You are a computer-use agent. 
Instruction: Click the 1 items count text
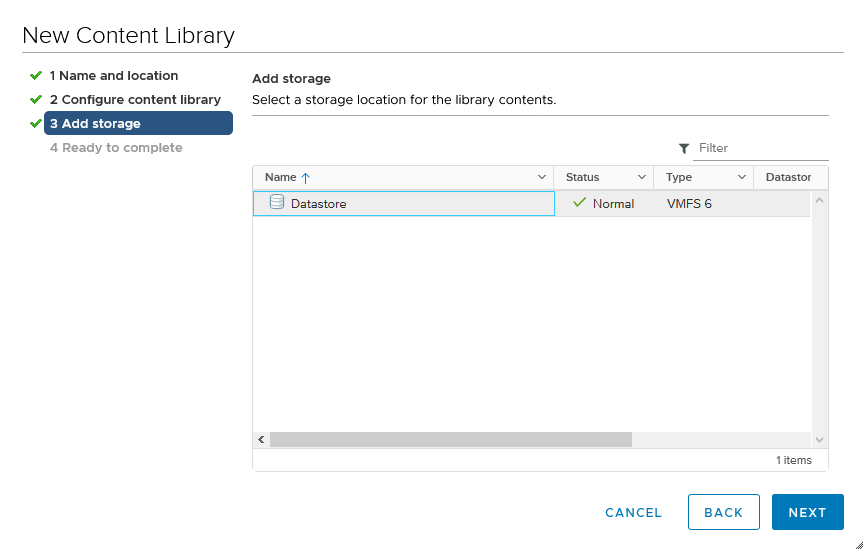(794, 460)
